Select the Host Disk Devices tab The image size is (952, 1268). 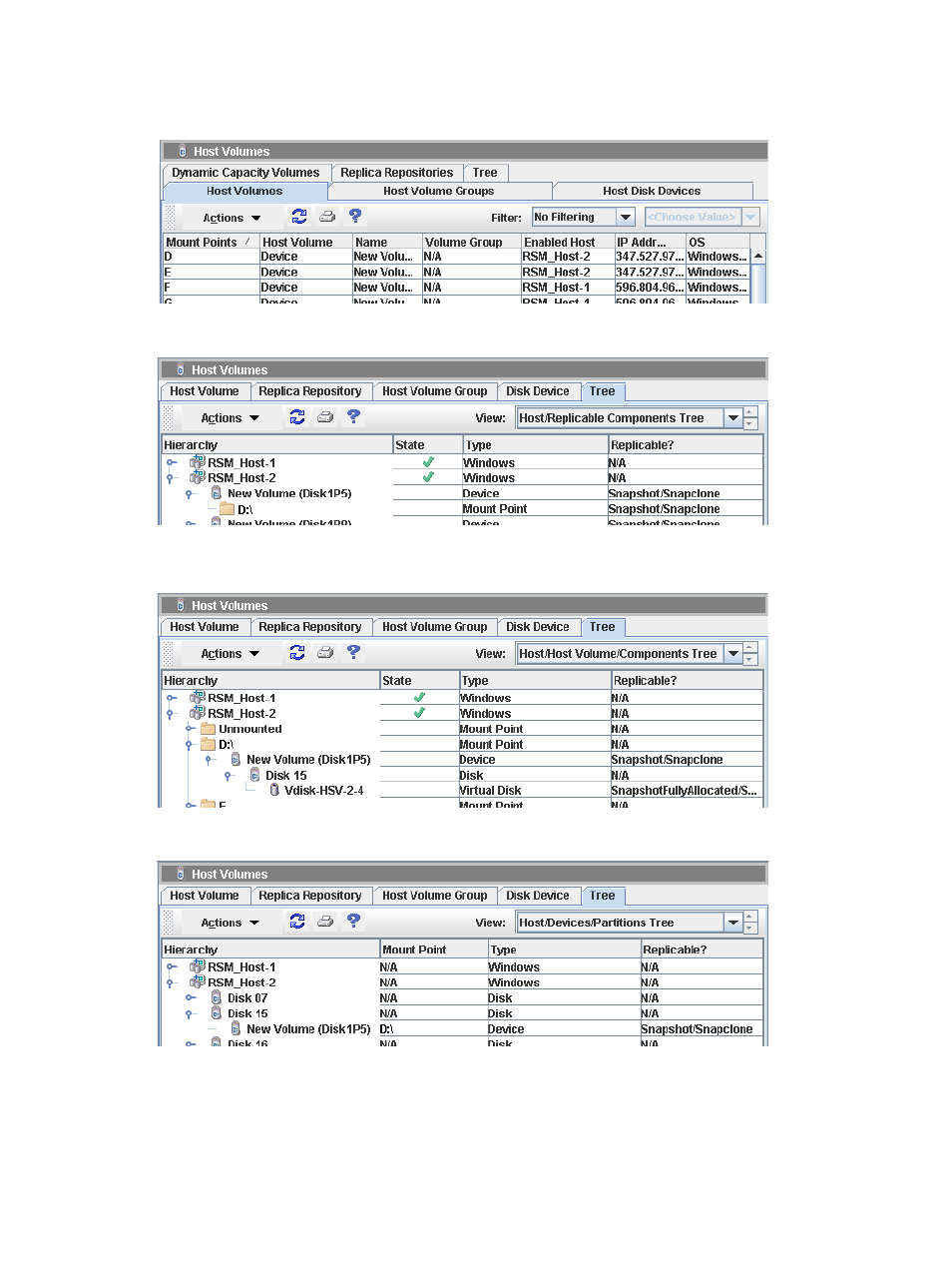tap(652, 191)
